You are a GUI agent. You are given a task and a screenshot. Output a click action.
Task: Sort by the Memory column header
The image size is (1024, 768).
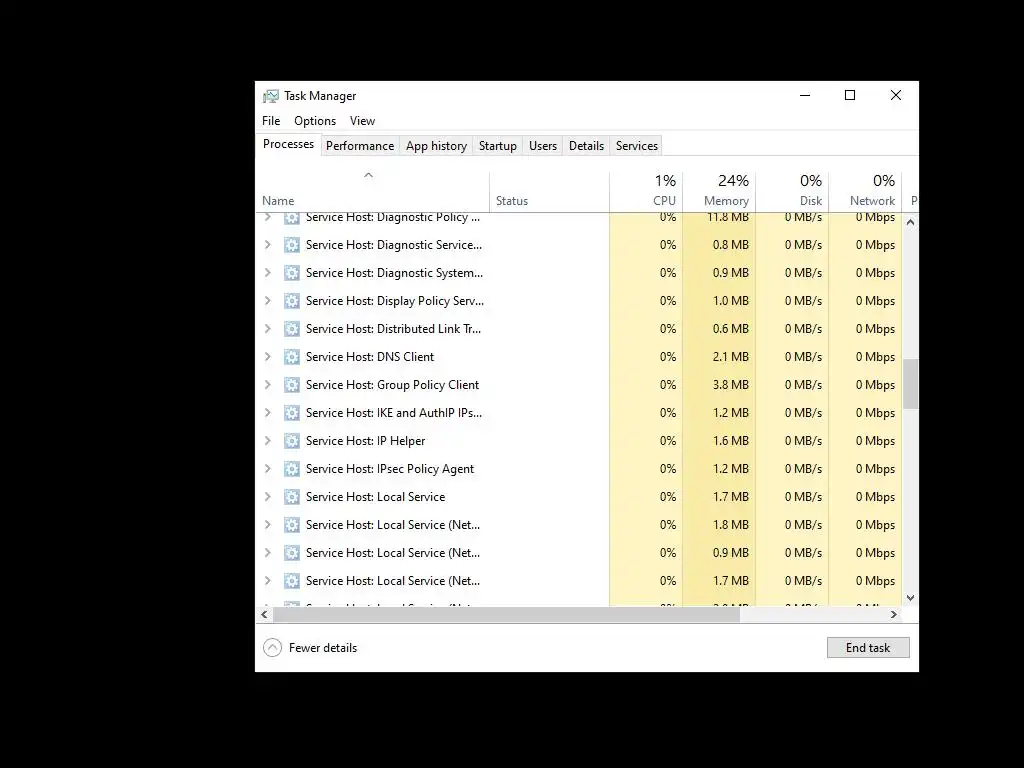pos(719,191)
